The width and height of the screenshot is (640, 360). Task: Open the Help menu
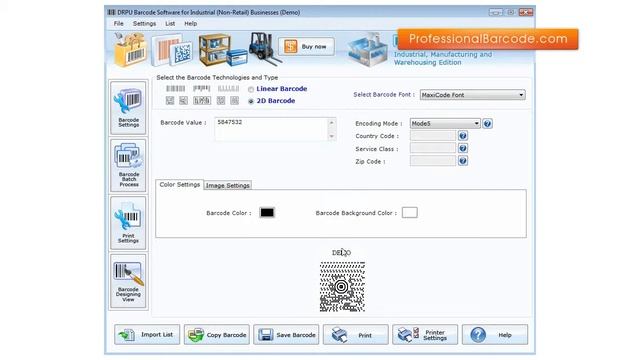click(x=191, y=24)
